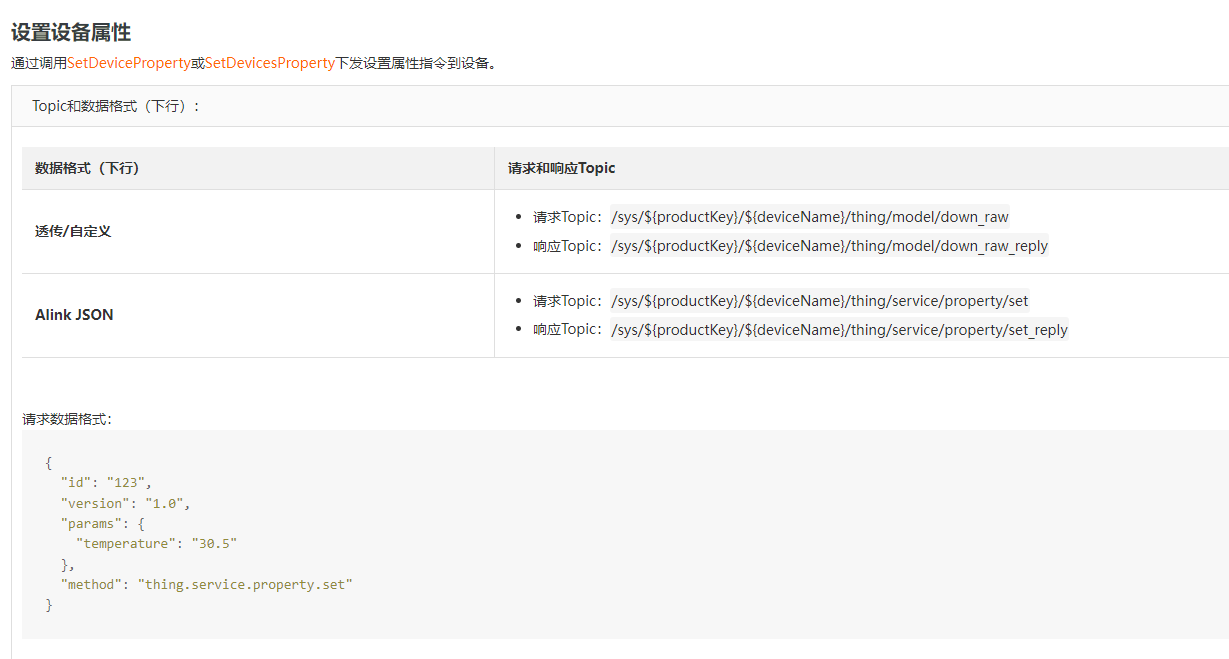Click the "method" thing.service.property.set line
The width and height of the screenshot is (1229, 659).
coord(207,584)
